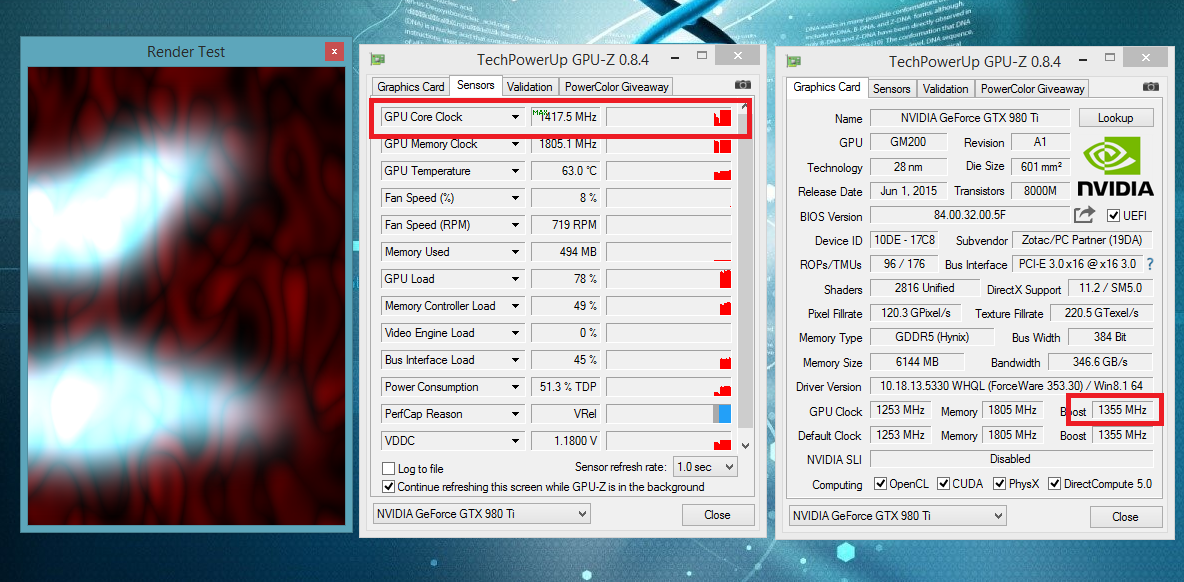The width and height of the screenshot is (1184, 582).
Task: Open PowerColor Giveaway tab in right GPU-Z window
Action: (x=1032, y=88)
